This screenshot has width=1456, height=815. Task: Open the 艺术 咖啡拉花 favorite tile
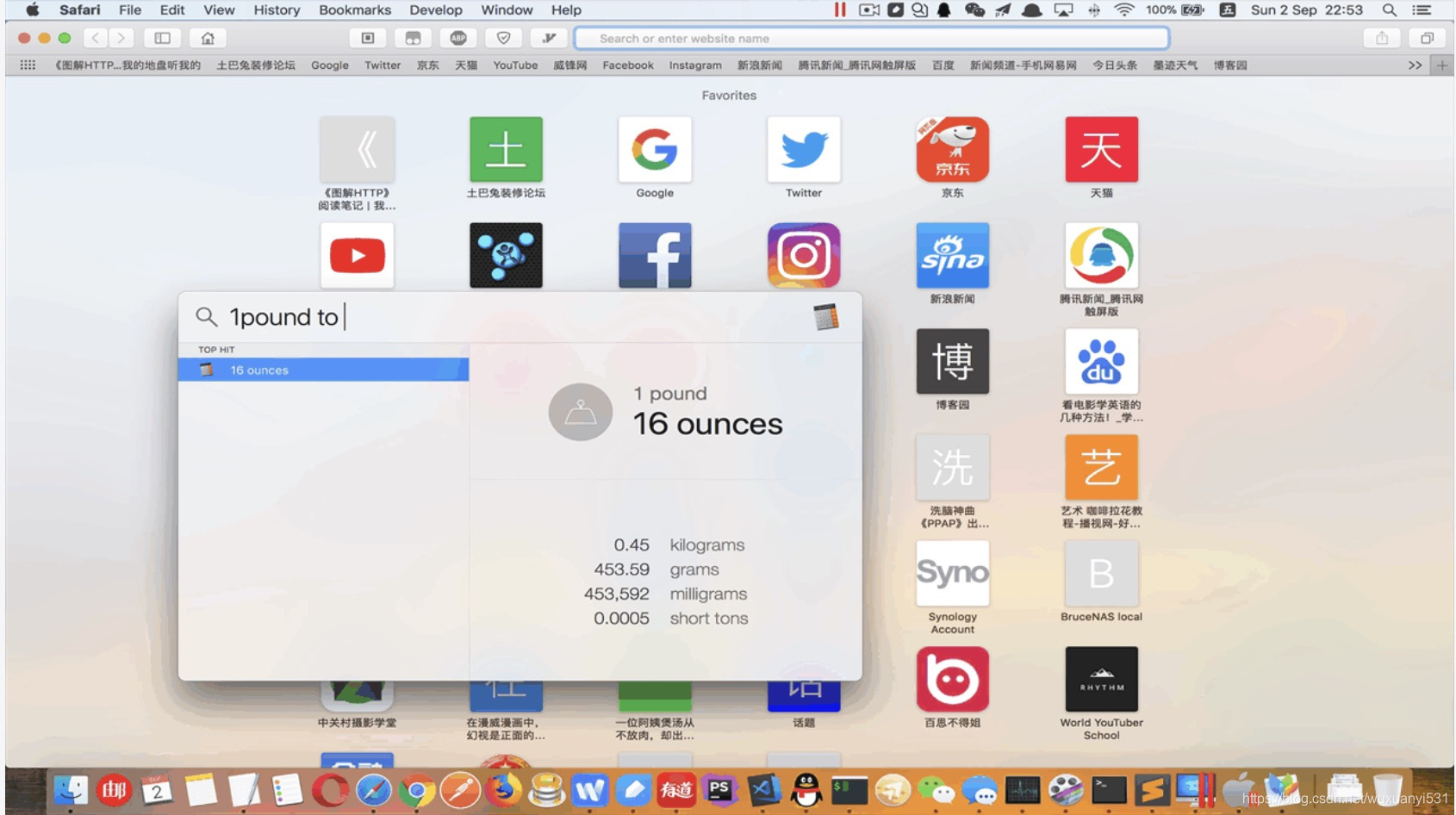tap(1102, 467)
